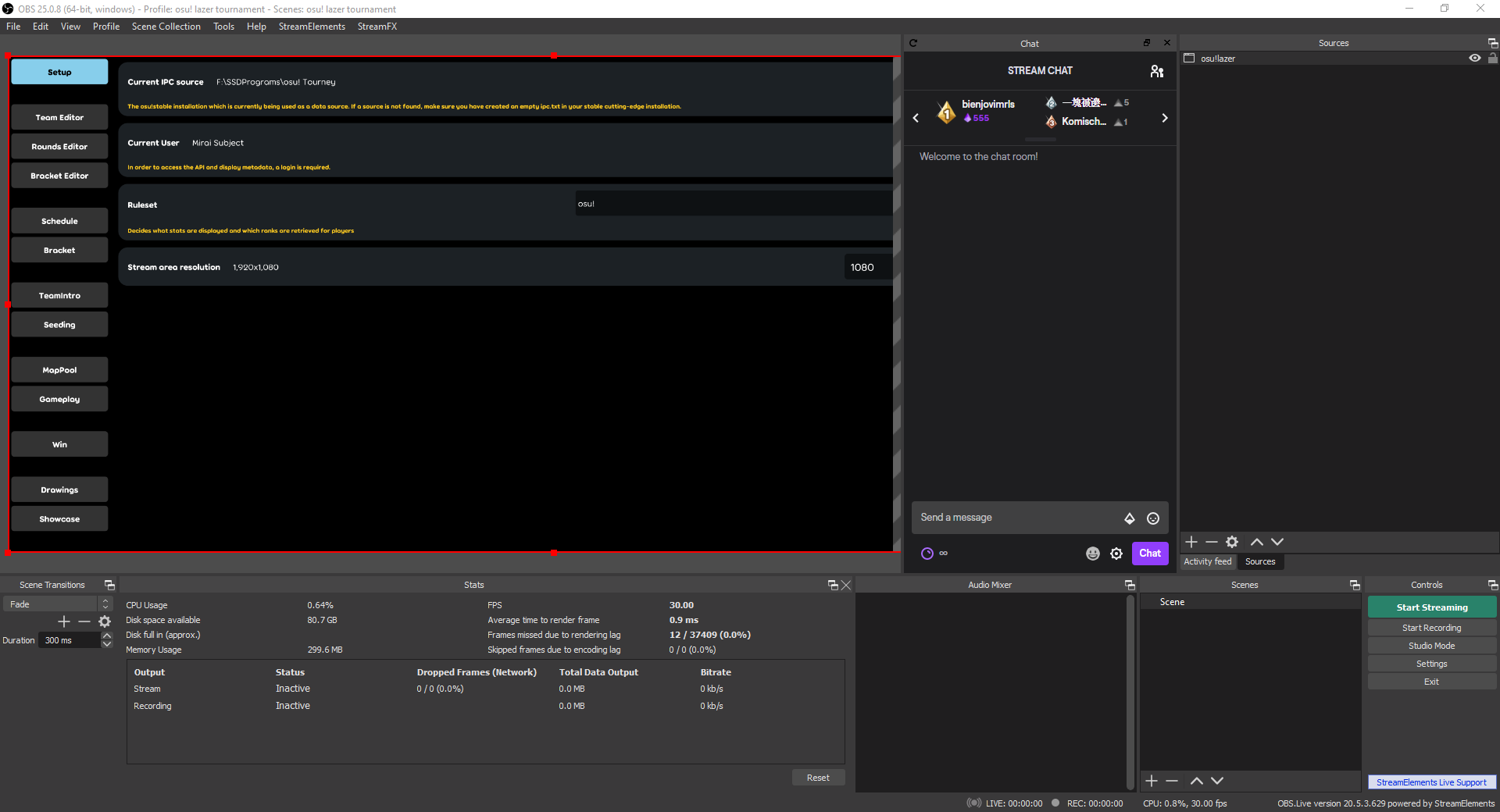
Task: Remove scene transition with minus
Action: (x=84, y=621)
